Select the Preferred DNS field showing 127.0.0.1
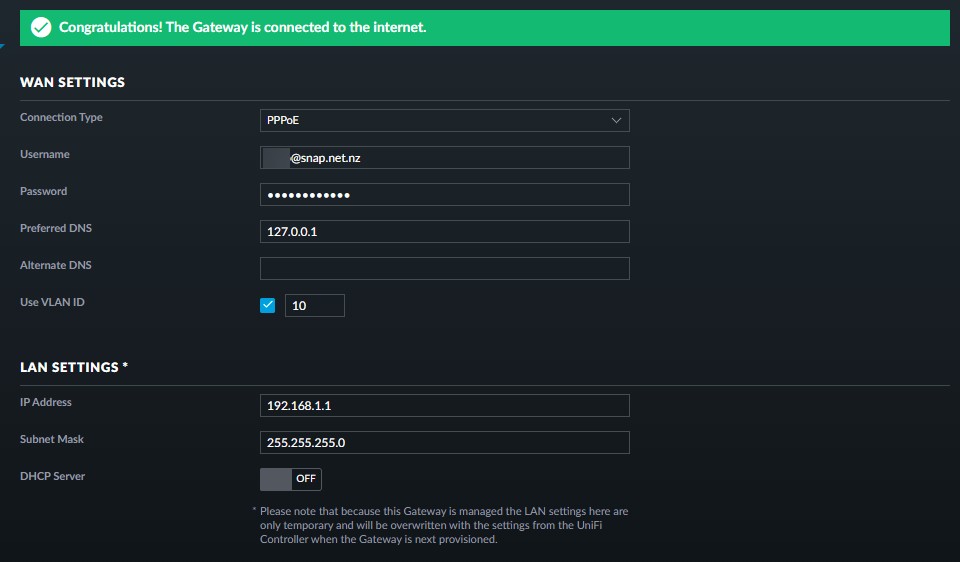This screenshot has width=960, height=562. [444, 231]
